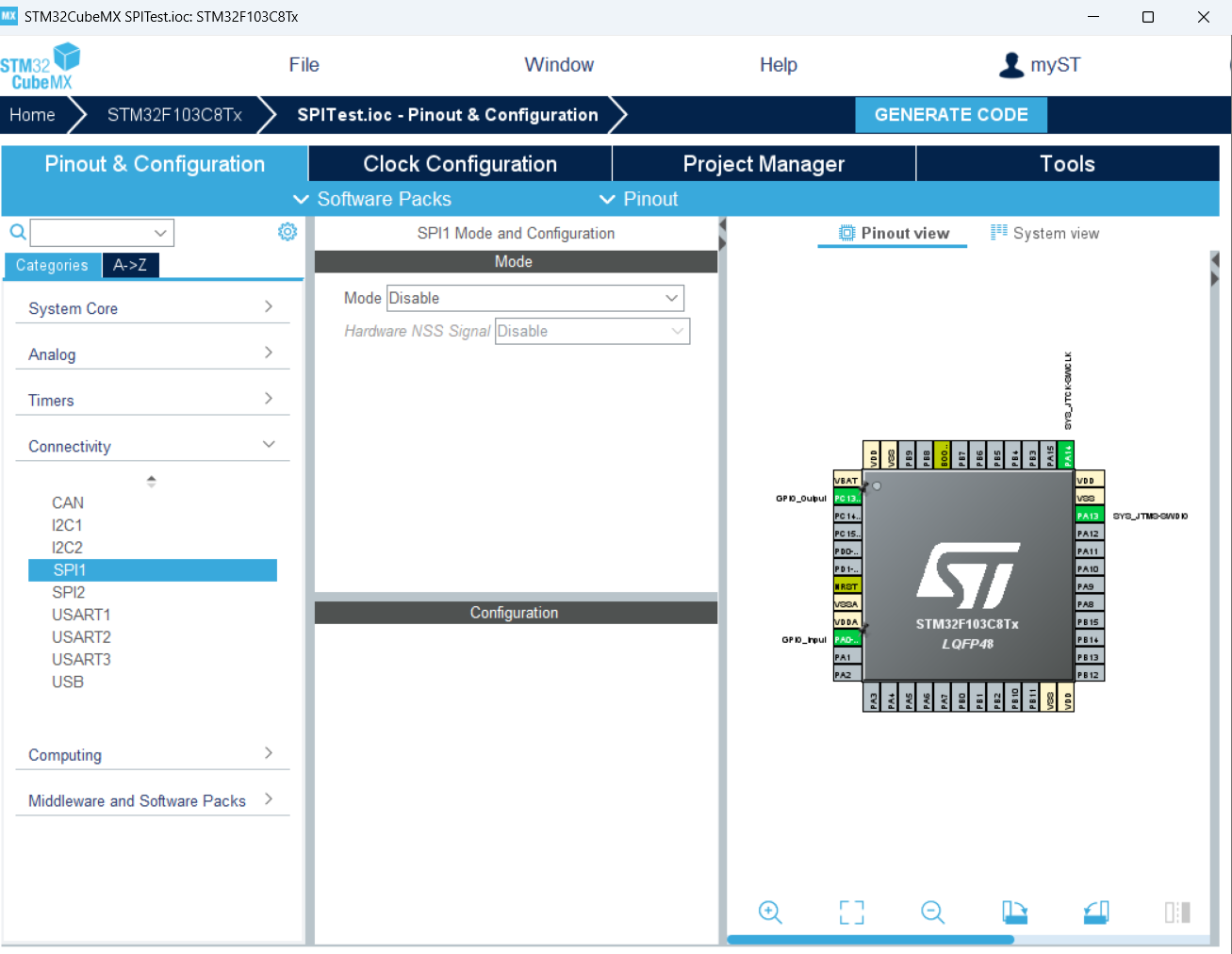
Task: Go to Home breadcrumb
Action: (x=33, y=115)
